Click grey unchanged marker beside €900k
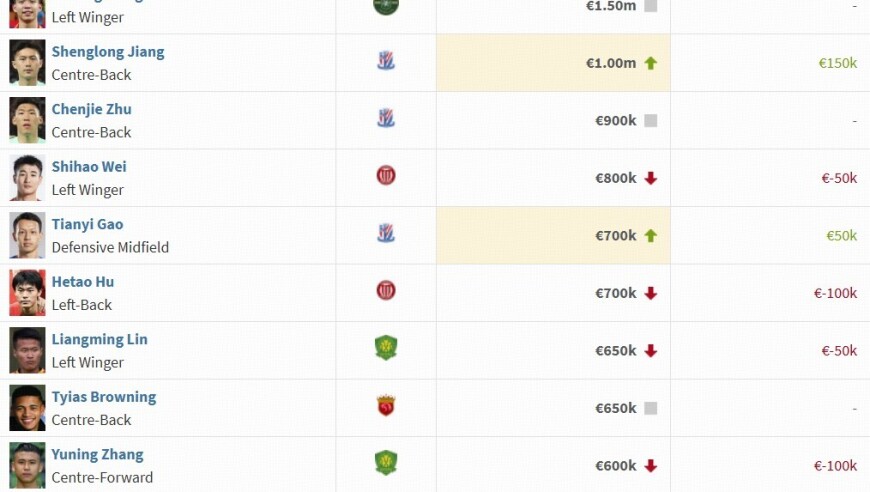The height and width of the screenshot is (492, 870). tap(651, 120)
